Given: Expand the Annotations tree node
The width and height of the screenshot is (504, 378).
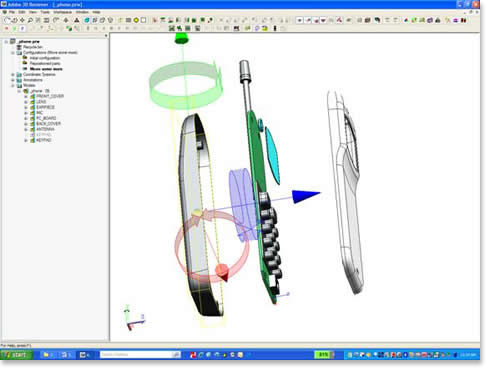Looking at the screenshot, I should pos(13,80).
